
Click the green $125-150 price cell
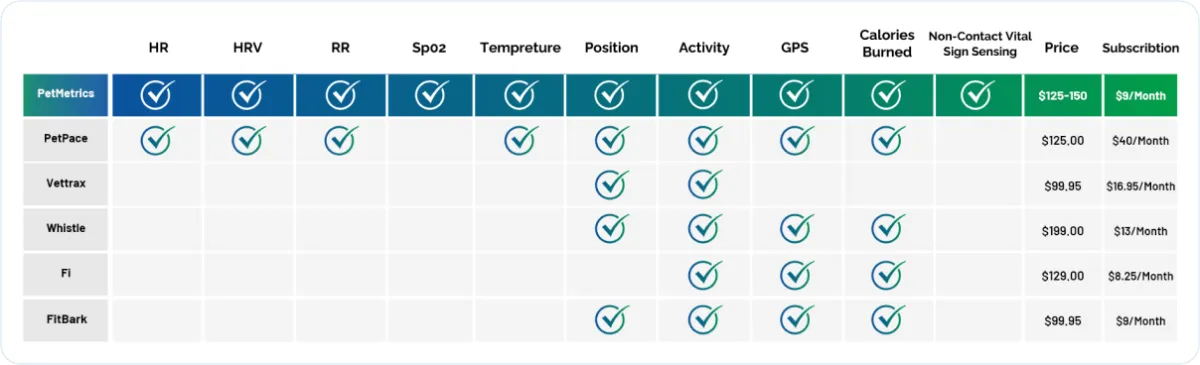click(x=1061, y=96)
